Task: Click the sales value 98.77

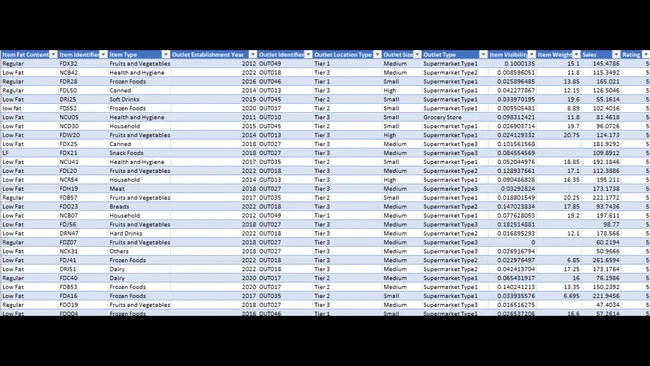Action: (601, 225)
